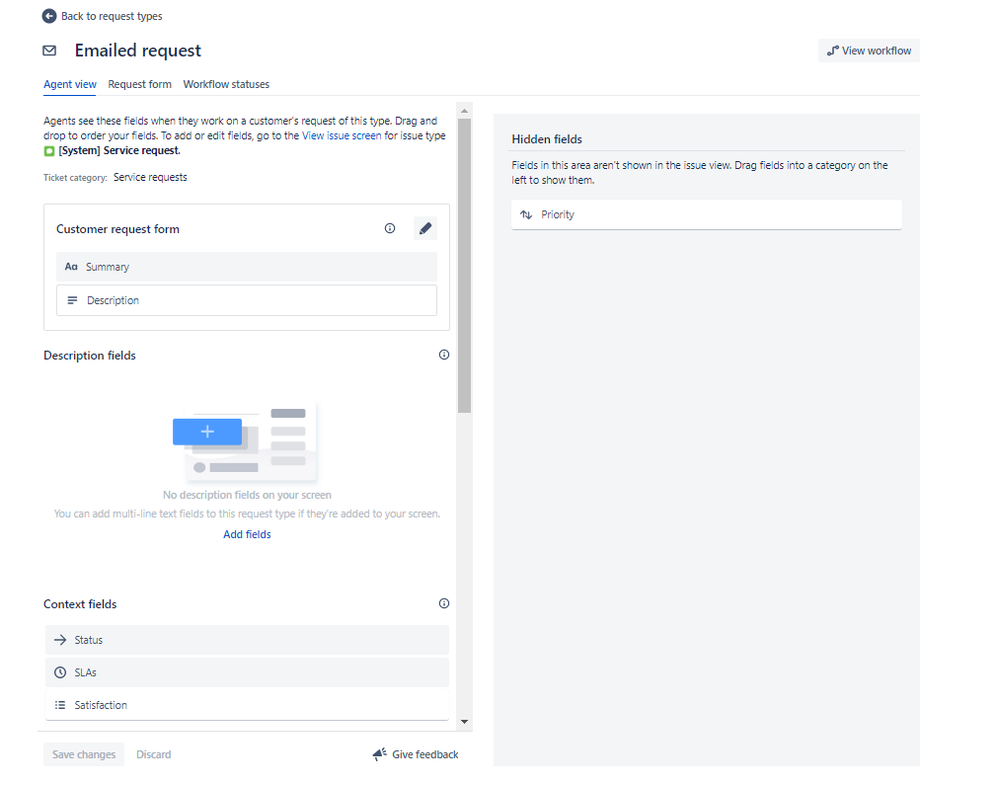Click the envelope icon beside Emailed request
Image resolution: width=998 pixels, height=797 pixels.
pyautogui.click(x=49, y=50)
